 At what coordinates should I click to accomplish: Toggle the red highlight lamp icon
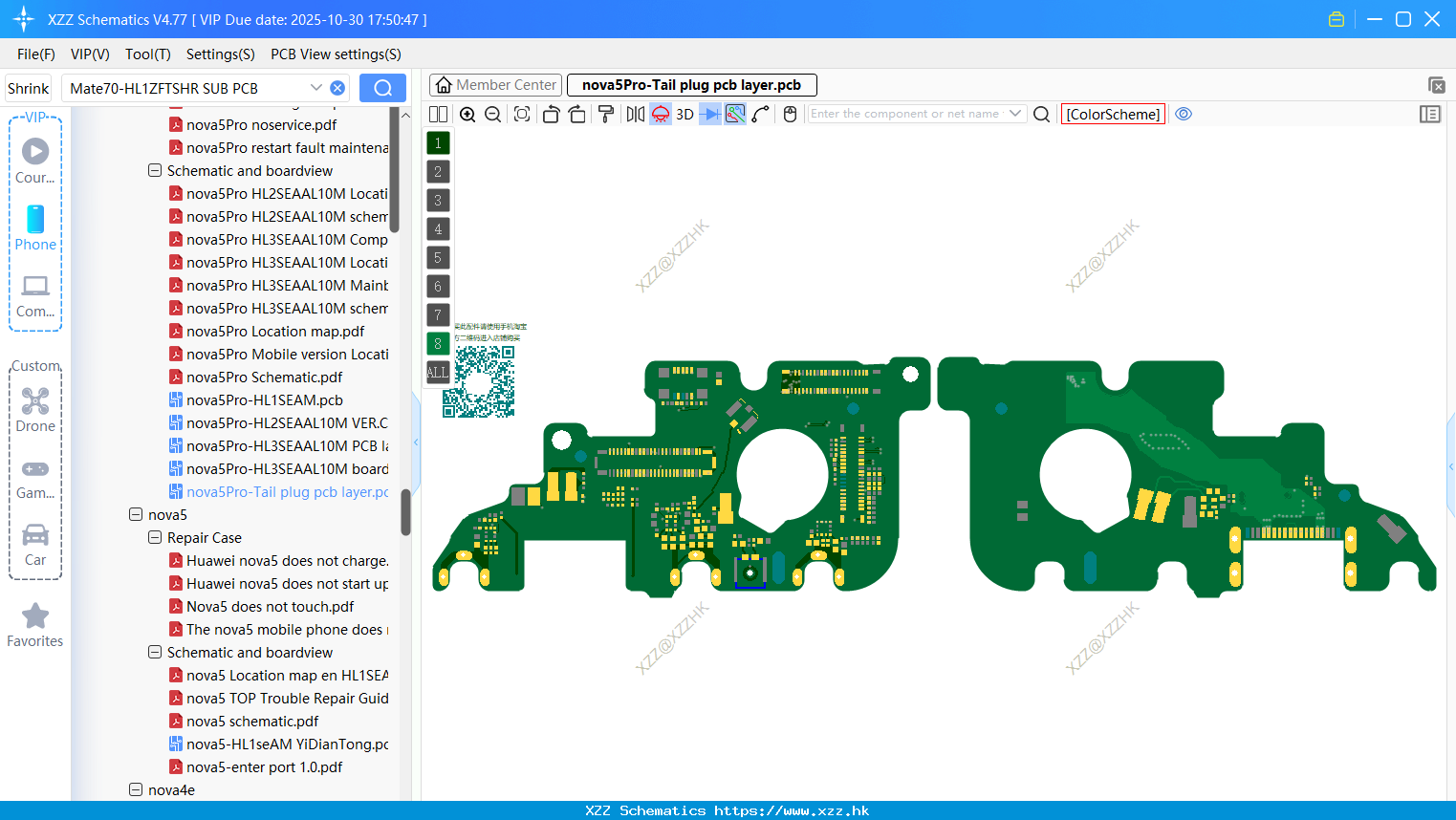(x=660, y=114)
